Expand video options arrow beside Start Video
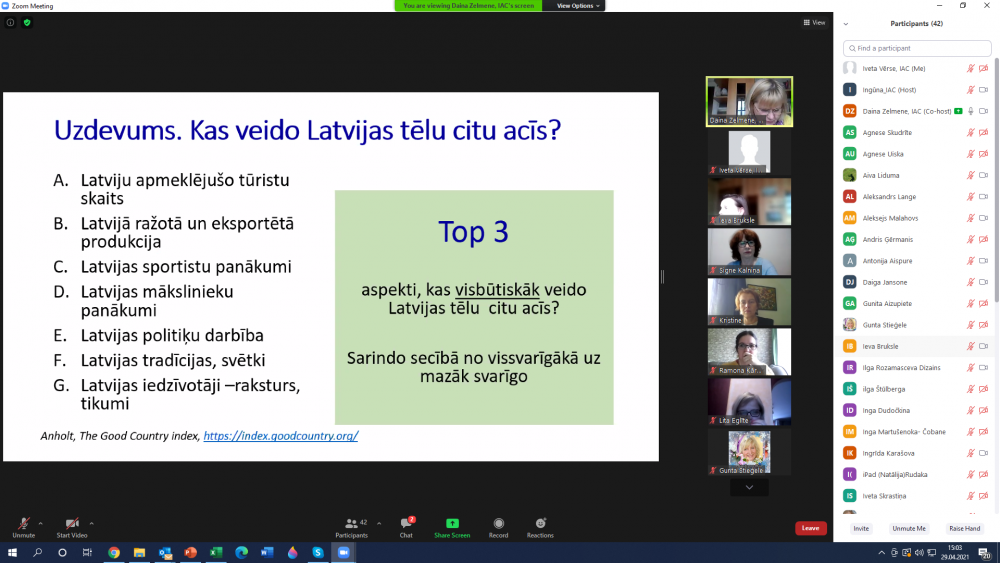The image size is (1000, 563). (92, 522)
